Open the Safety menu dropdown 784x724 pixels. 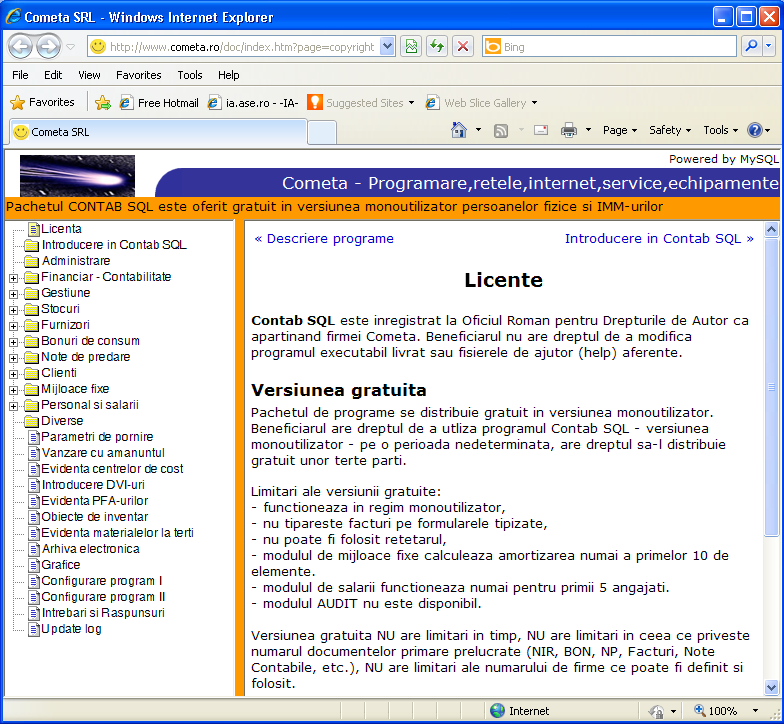(x=670, y=130)
